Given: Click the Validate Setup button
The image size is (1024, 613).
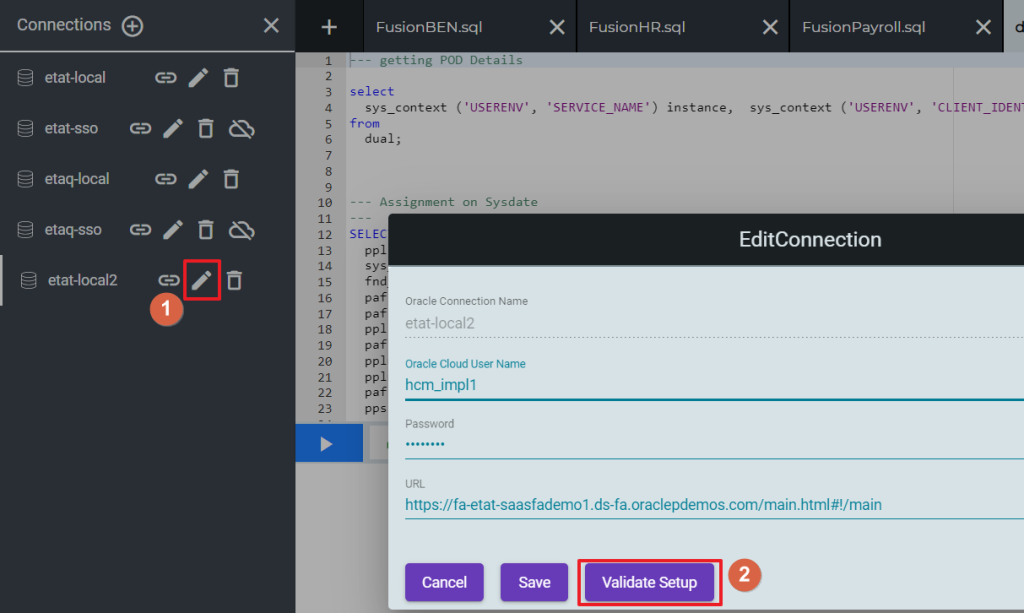Looking at the screenshot, I should (650, 582).
